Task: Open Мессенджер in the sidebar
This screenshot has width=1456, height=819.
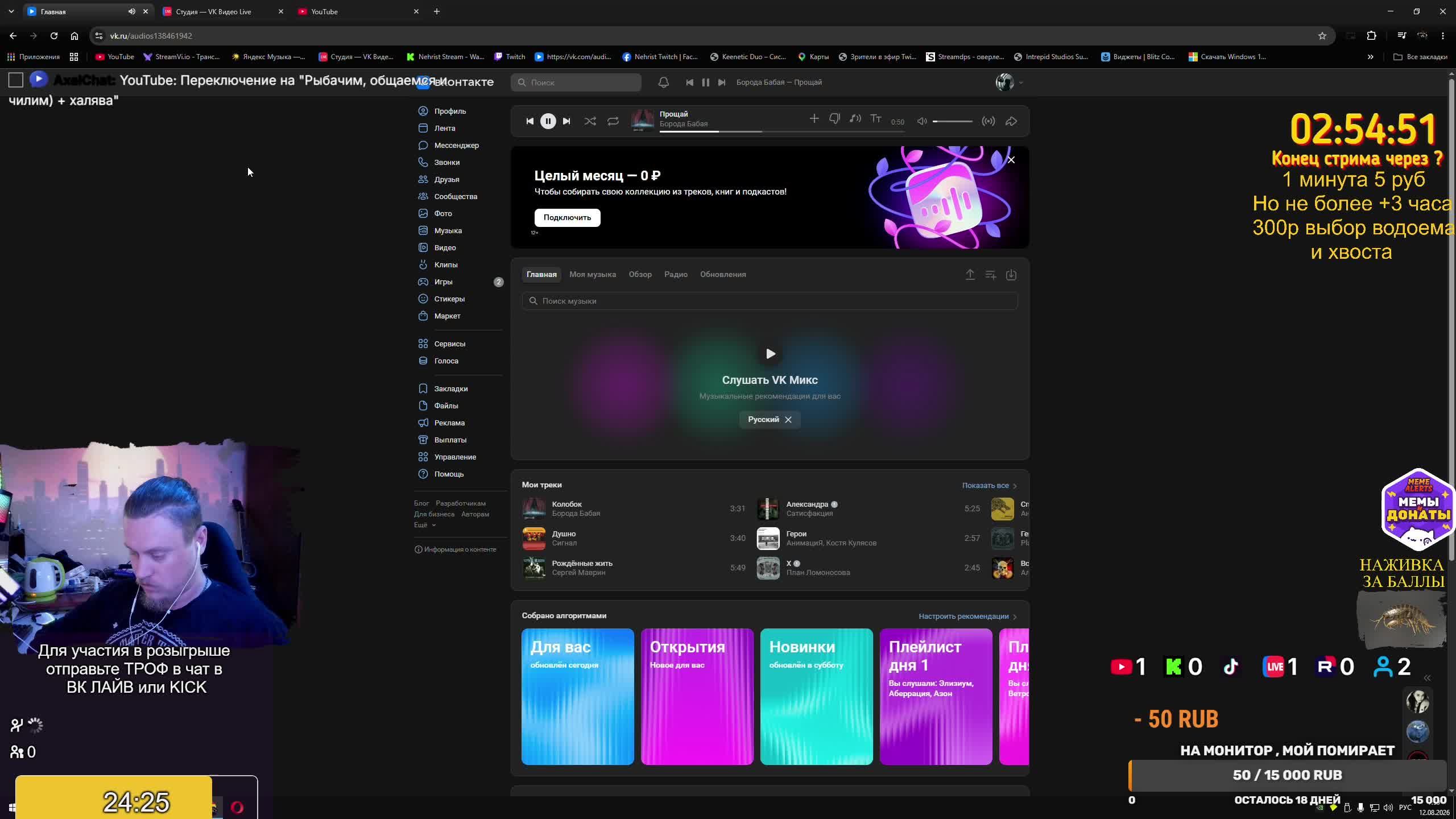Action: click(x=456, y=145)
